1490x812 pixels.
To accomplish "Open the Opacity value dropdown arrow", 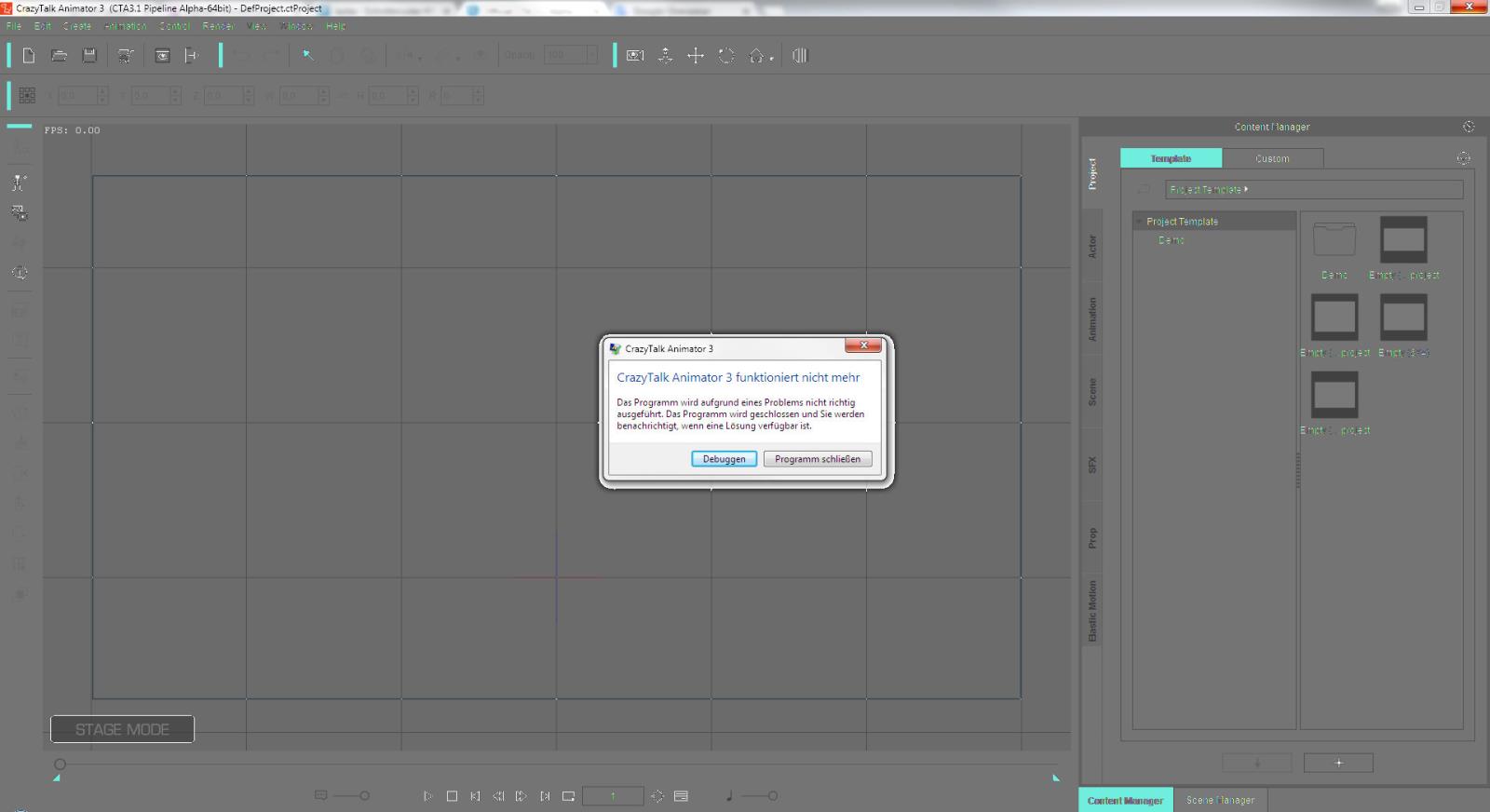I will coord(590,55).
